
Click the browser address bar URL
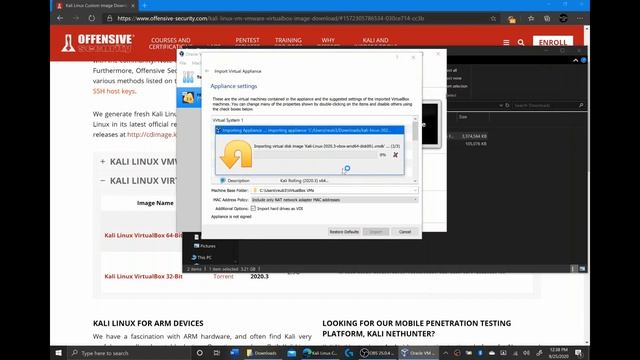(271, 18)
